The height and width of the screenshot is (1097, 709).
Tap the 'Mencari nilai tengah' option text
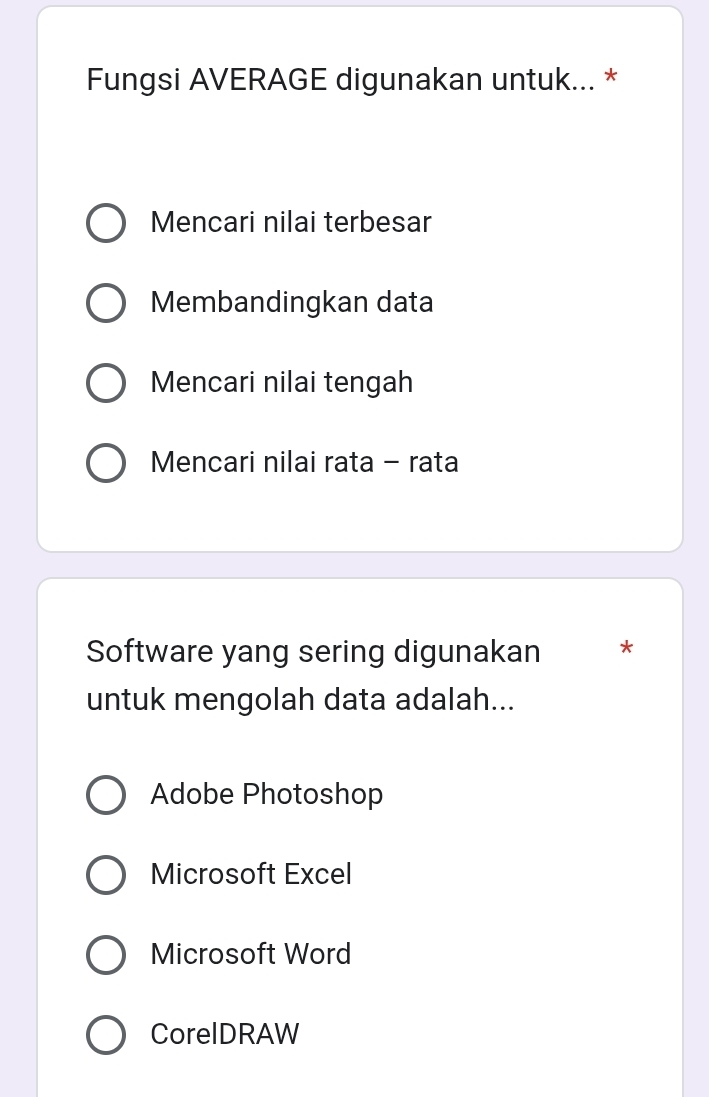click(282, 382)
